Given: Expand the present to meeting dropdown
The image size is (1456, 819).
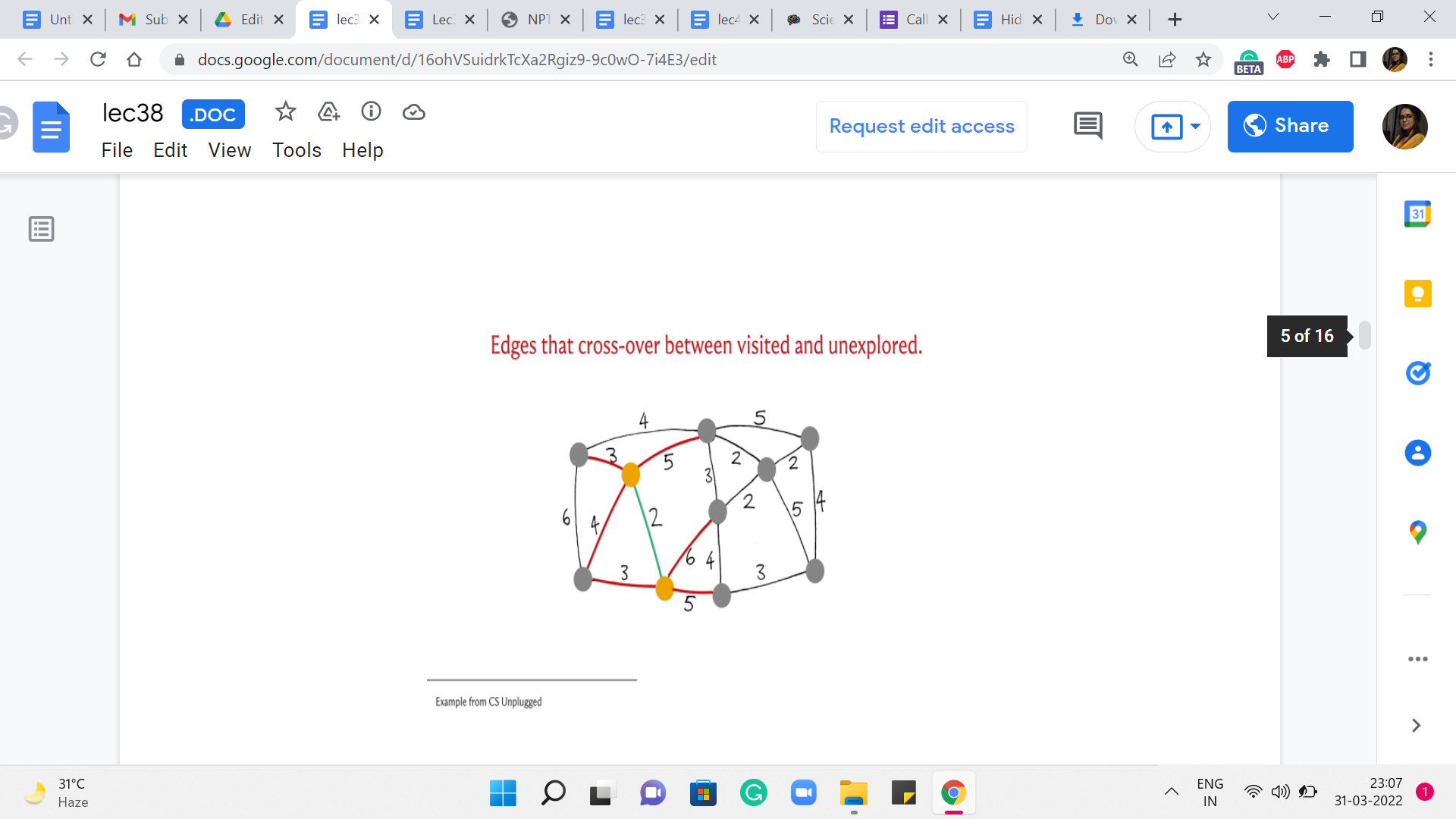Looking at the screenshot, I should coord(1196,126).
